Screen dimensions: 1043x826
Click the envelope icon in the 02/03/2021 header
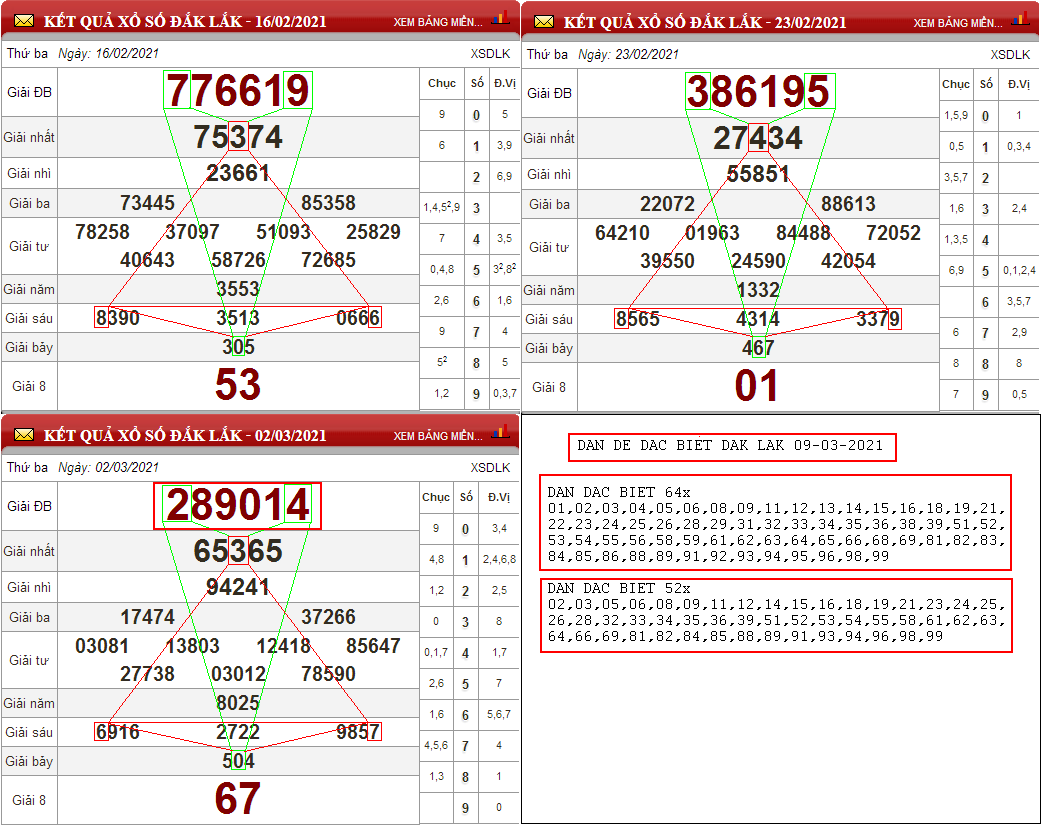pos(24,436)
